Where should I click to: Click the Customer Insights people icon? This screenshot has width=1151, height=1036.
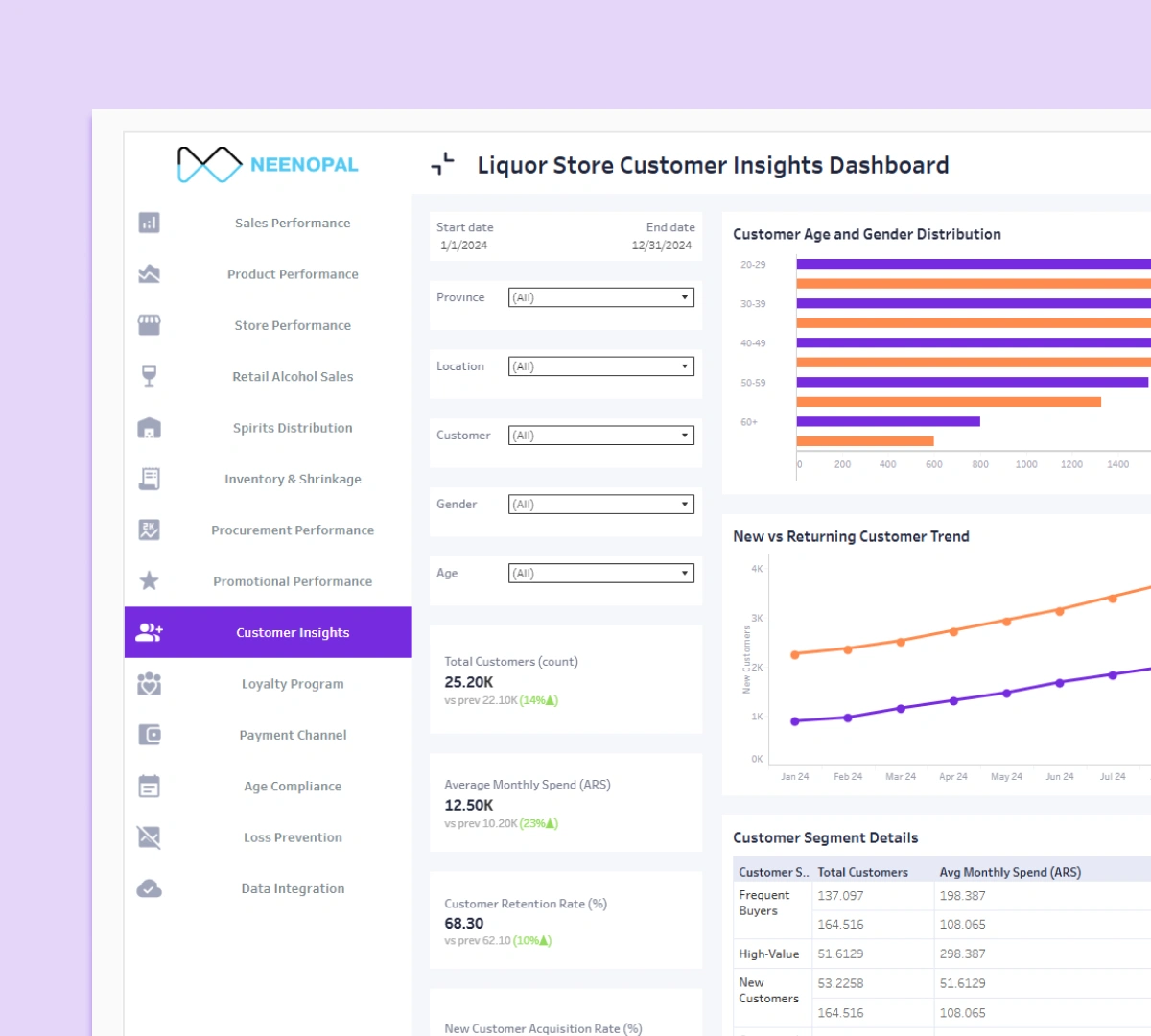pyautogui.click(x=149, y=632)
